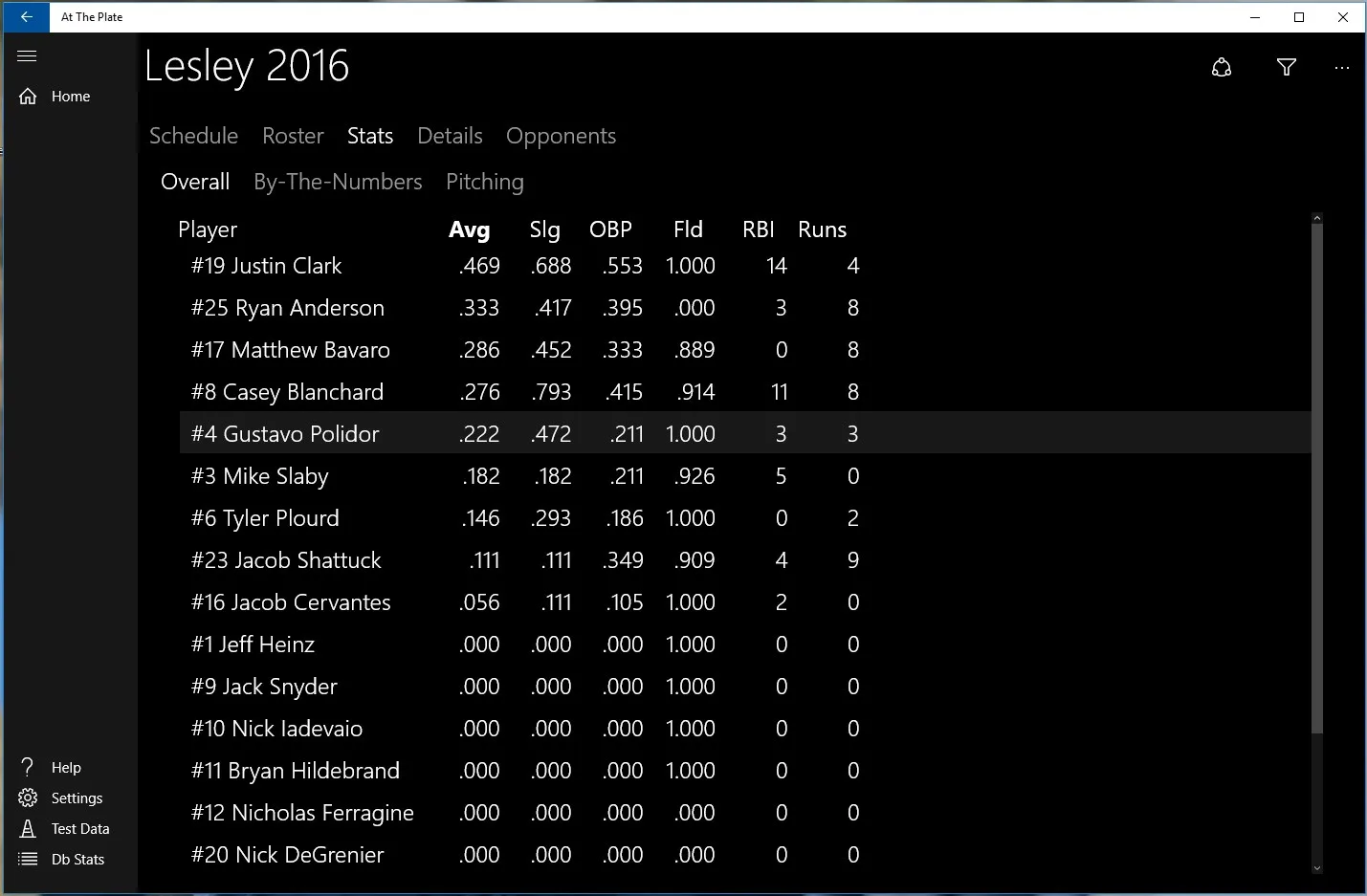
Task: Click Casey Blanchard's RBI value 11
Action: click(x=779, y=392)
